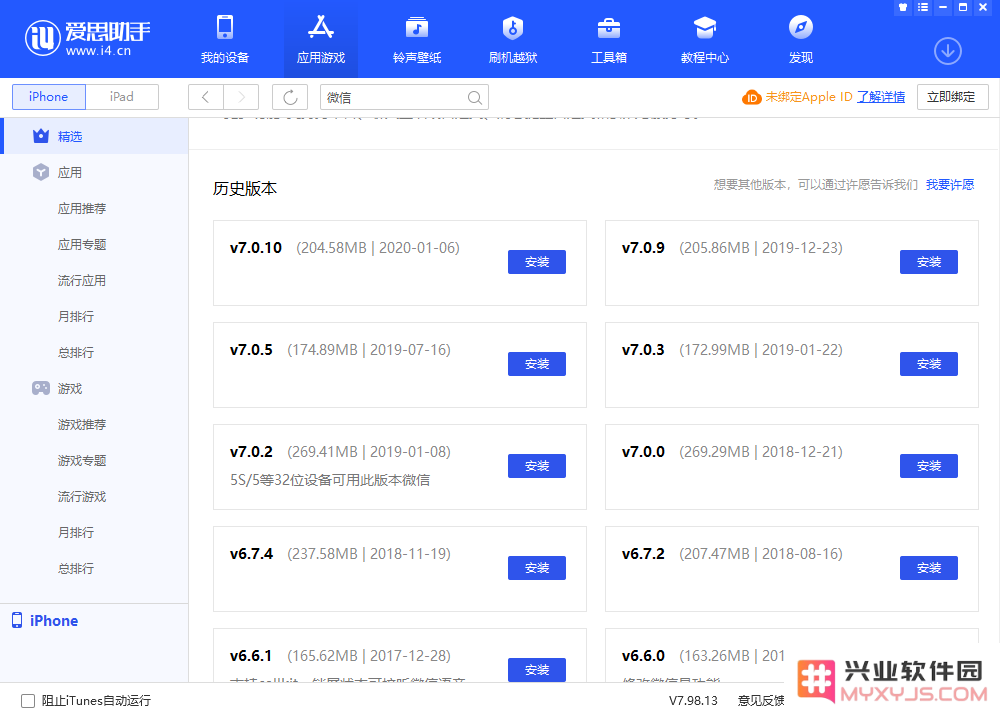
Task: Open 总排行 under 游戏
Action: 76,569
